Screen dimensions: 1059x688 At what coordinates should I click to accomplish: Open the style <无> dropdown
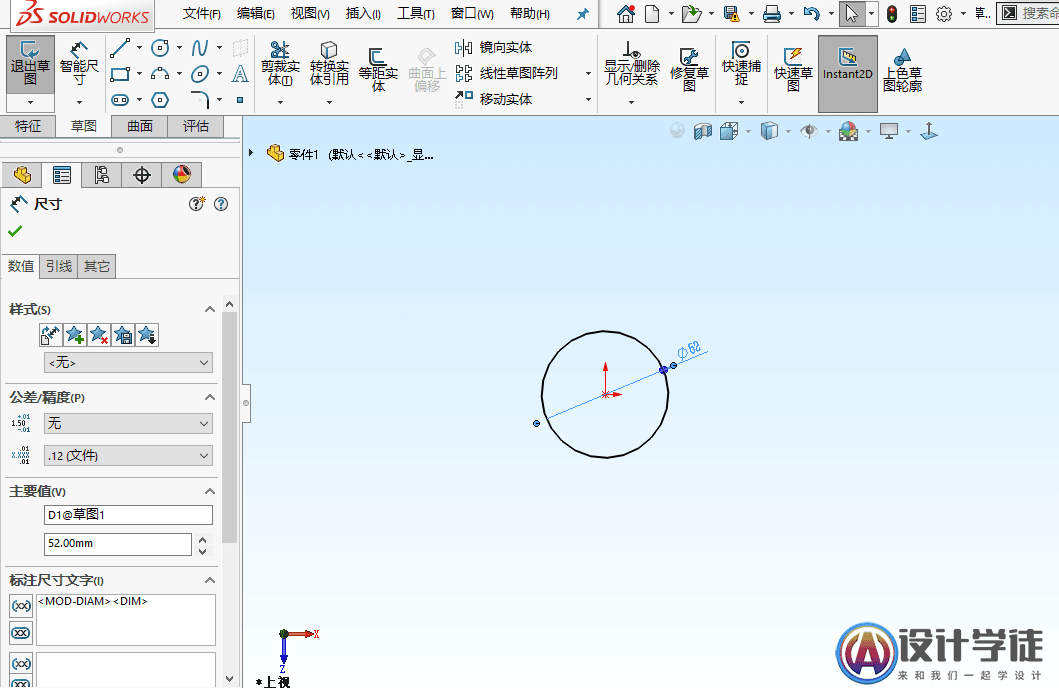pyautogui.click(x=128, y=363)
